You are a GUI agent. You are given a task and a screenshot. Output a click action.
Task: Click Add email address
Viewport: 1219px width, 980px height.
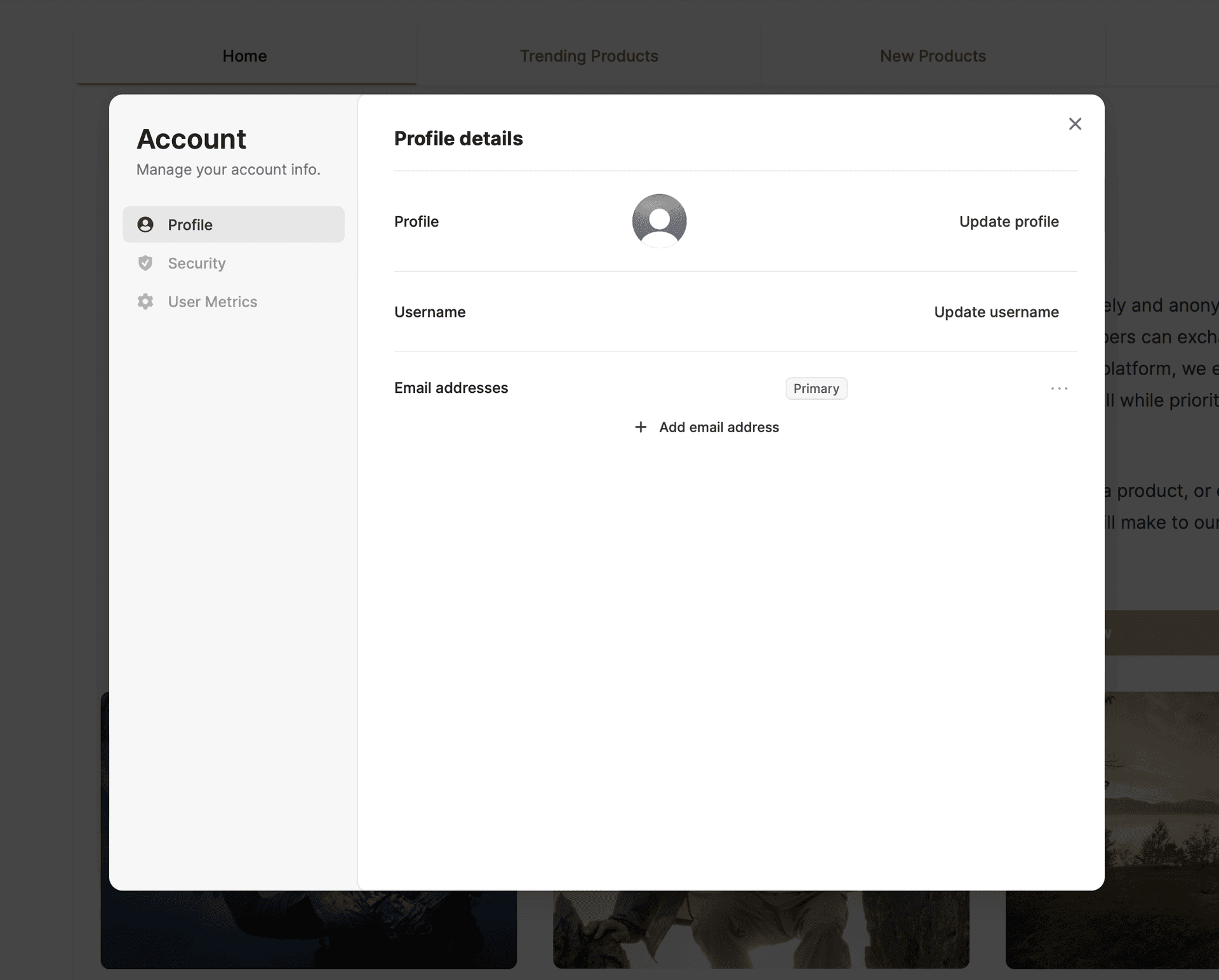707,427
